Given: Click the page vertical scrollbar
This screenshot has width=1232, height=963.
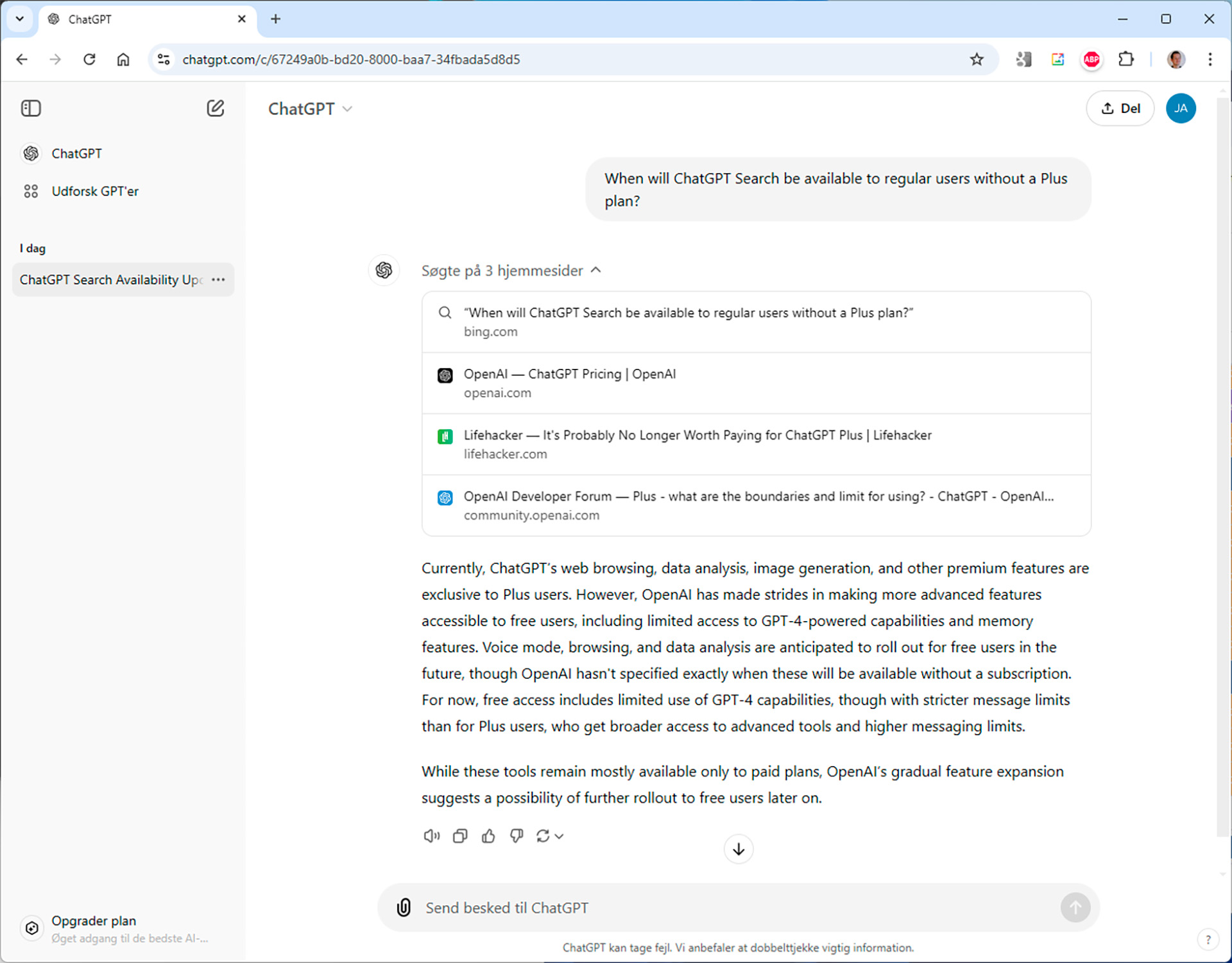Looking at the screenshot, I should pos(1223,467).
